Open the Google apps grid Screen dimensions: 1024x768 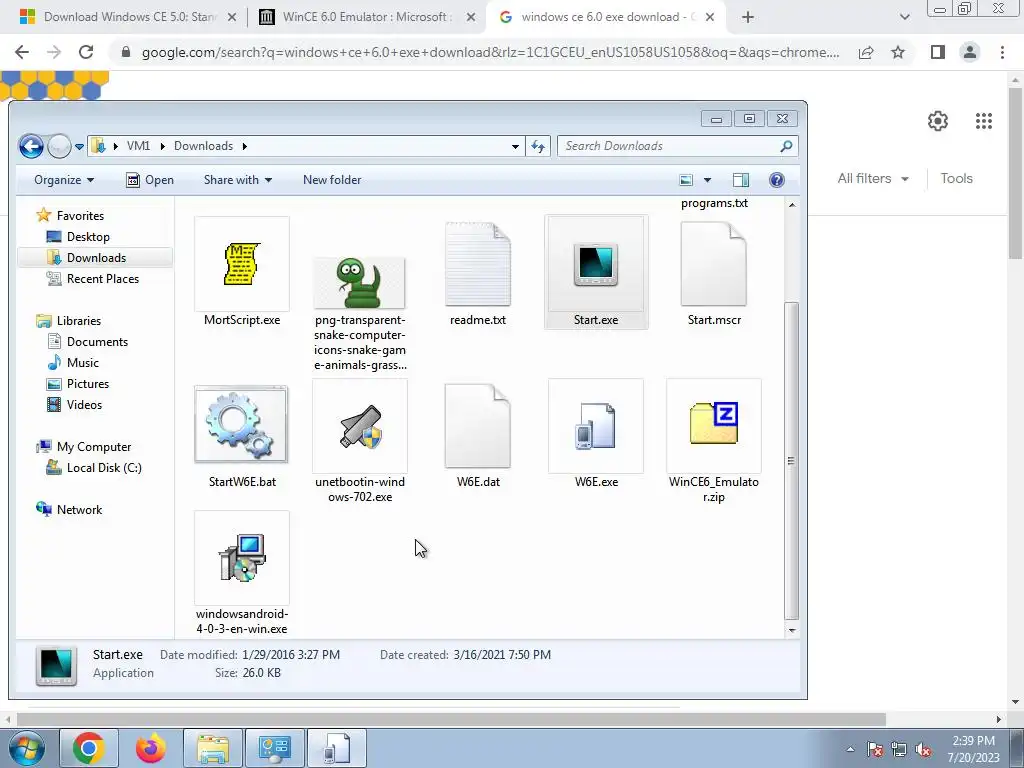(x=984, y=121)
